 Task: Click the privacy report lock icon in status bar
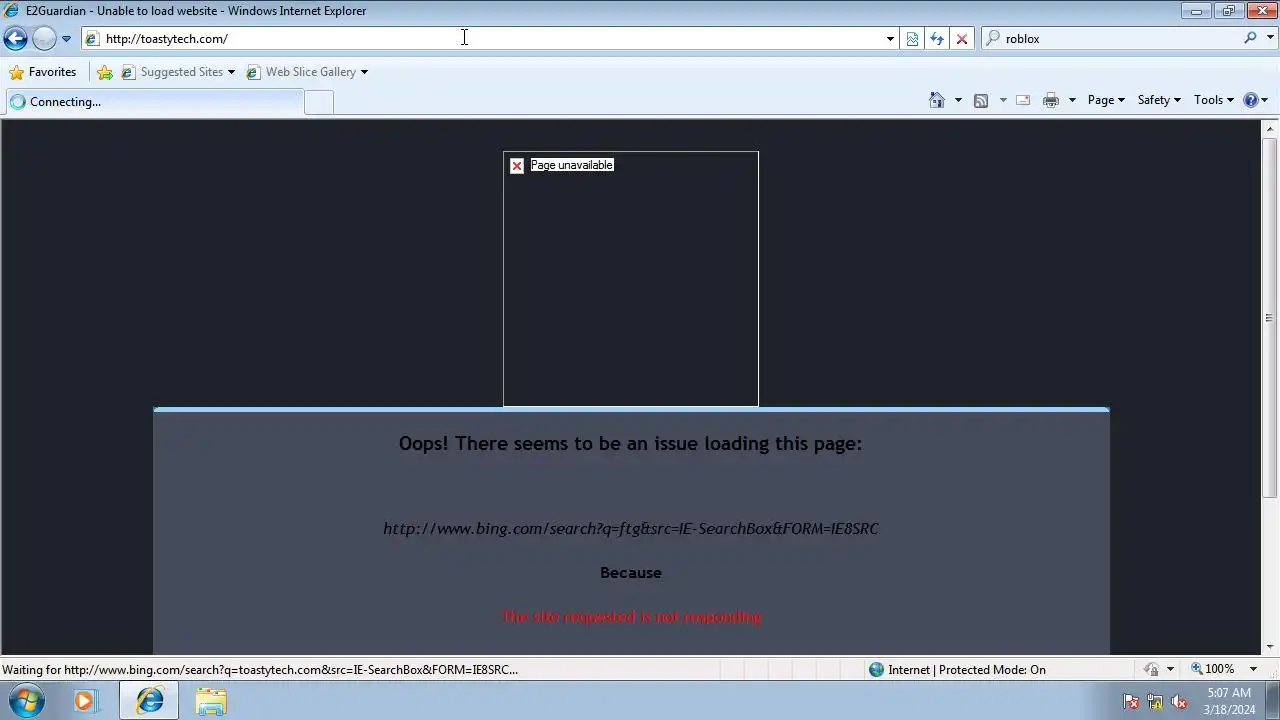(1152, 670)
